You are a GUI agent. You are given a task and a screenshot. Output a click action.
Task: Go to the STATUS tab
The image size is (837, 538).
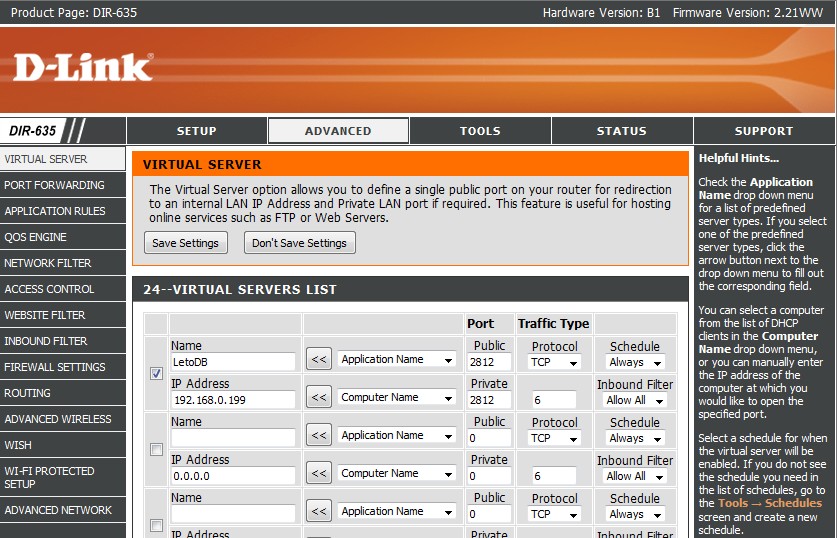[x=621, y=131]
